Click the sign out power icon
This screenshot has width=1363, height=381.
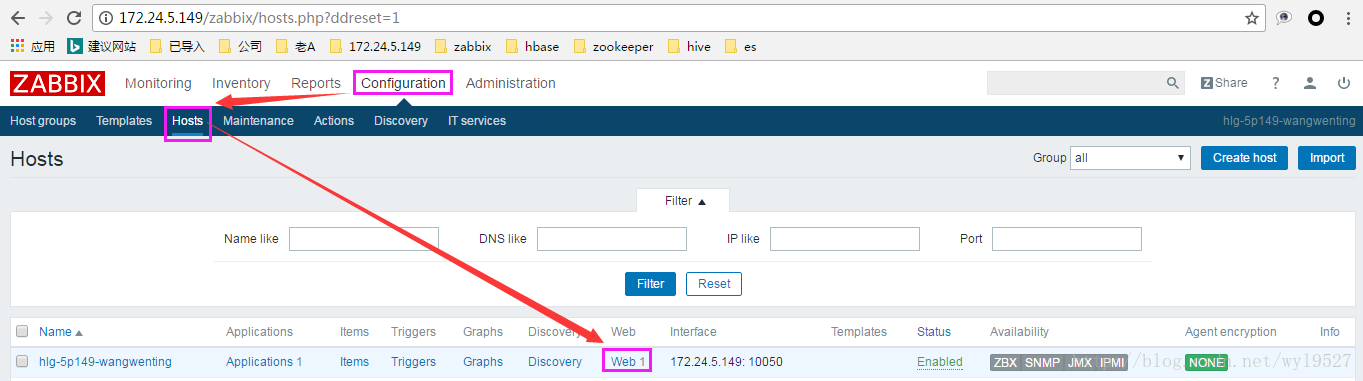click(x=1344, y=83)
